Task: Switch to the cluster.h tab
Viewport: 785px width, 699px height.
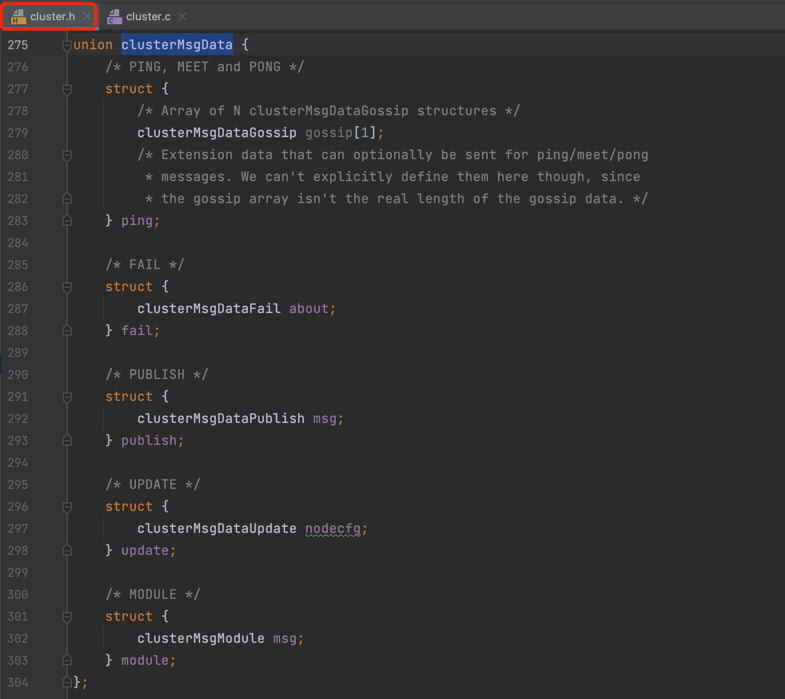Action: pyautogui.click(x=52, y=17)
